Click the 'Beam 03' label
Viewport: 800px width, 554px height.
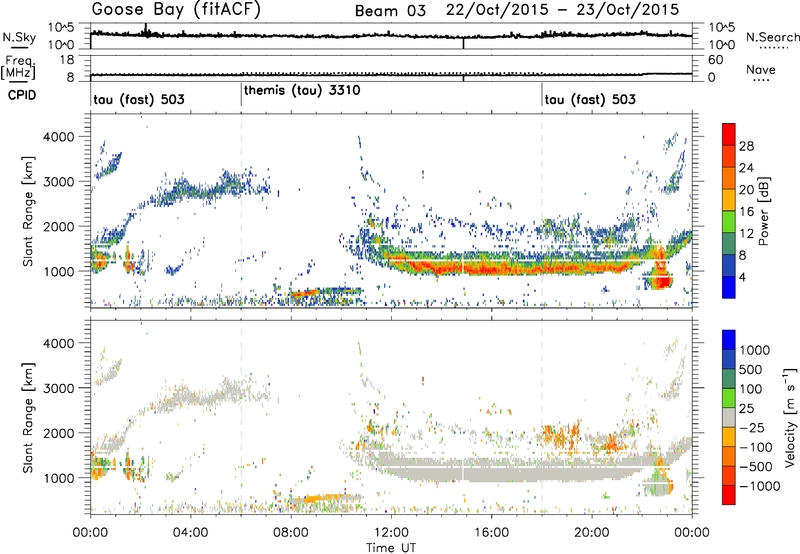pos(390,11)
